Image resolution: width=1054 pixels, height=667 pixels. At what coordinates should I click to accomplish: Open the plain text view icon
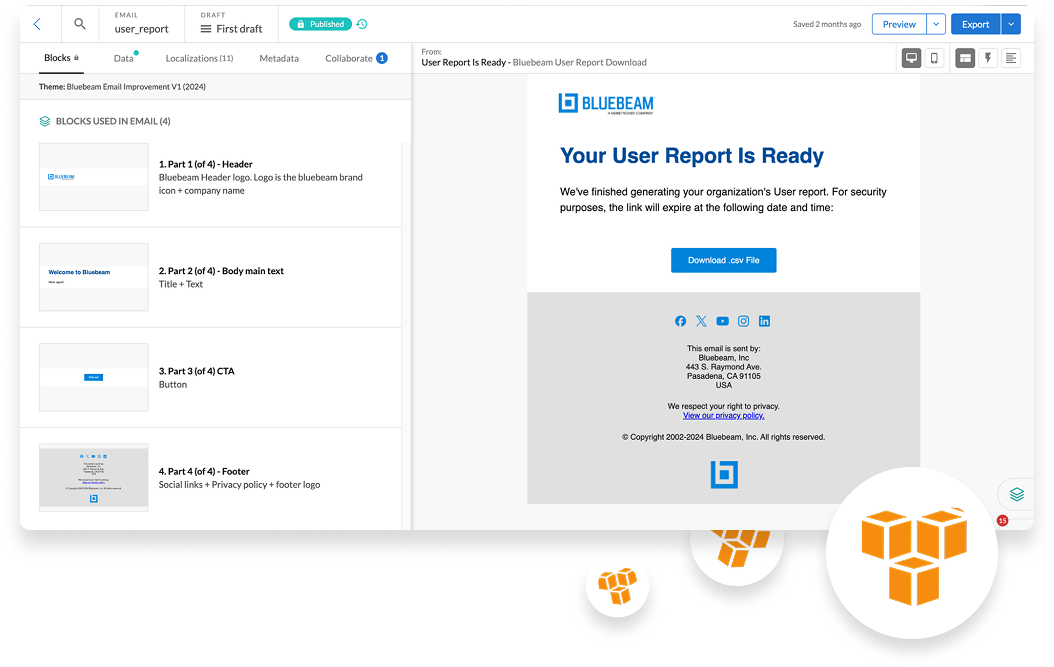(1012, 58)
